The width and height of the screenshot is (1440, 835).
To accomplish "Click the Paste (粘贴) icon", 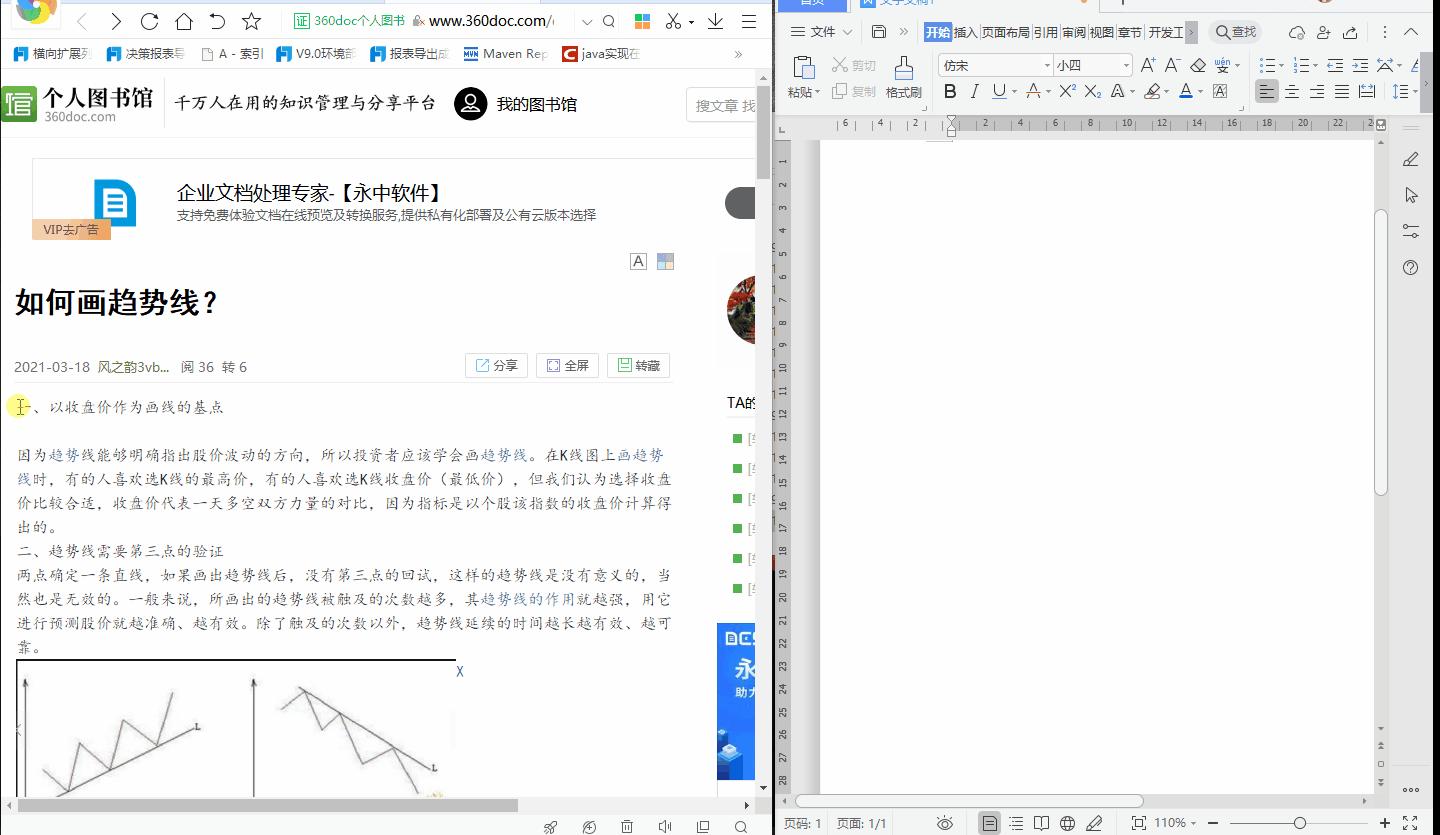I will pos(804,70).
